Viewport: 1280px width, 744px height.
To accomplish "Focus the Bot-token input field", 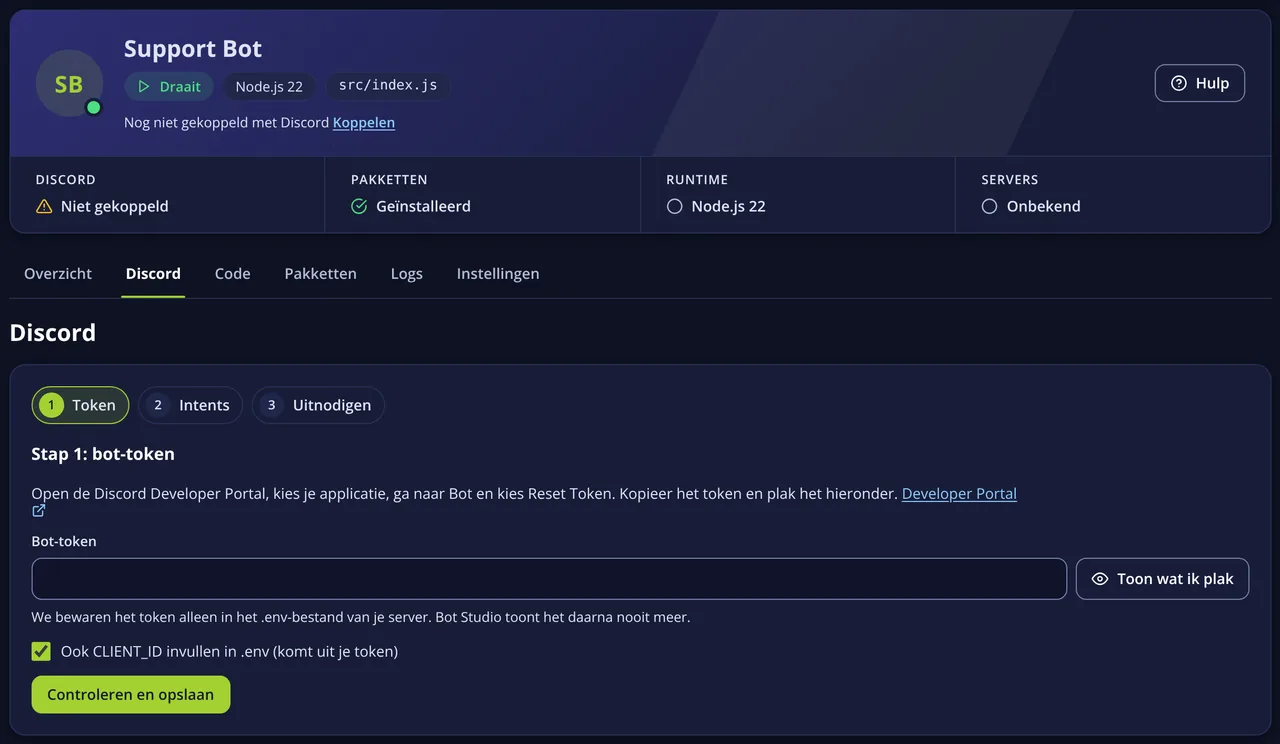I will pyautogui.click(x=549, y=579).
